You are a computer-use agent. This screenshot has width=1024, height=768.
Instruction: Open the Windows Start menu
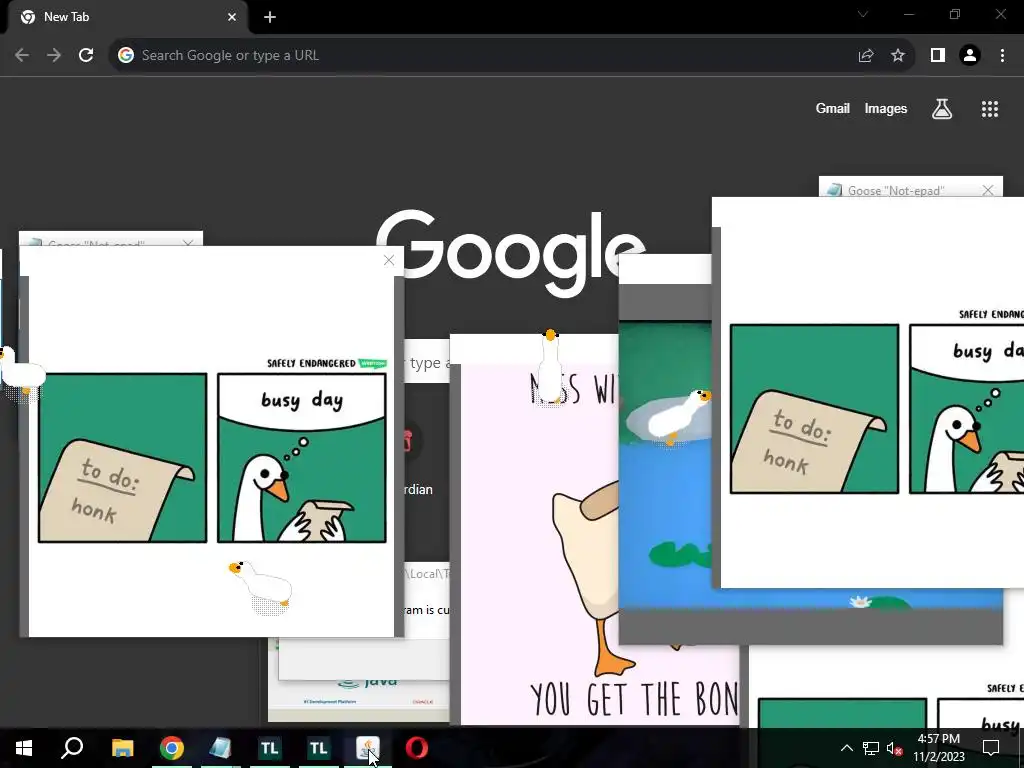(x=24, y=748)
